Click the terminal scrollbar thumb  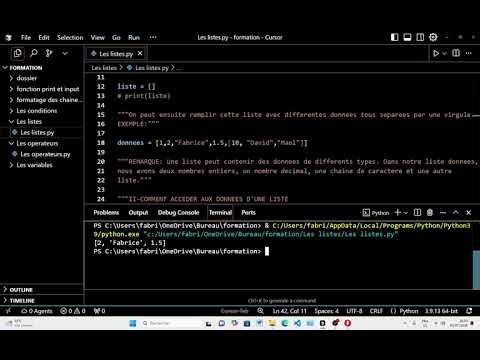pyautogui.click(x=476, y=270)
